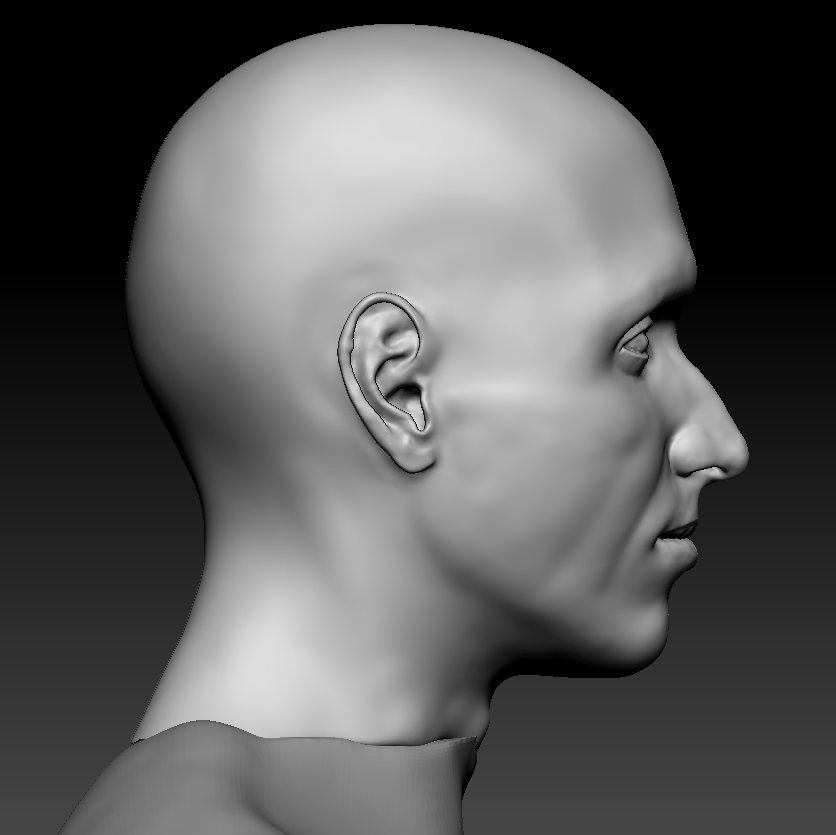Click the eye of the sculpted head
This screenshot has height=835, width=836.
(636, 344)
